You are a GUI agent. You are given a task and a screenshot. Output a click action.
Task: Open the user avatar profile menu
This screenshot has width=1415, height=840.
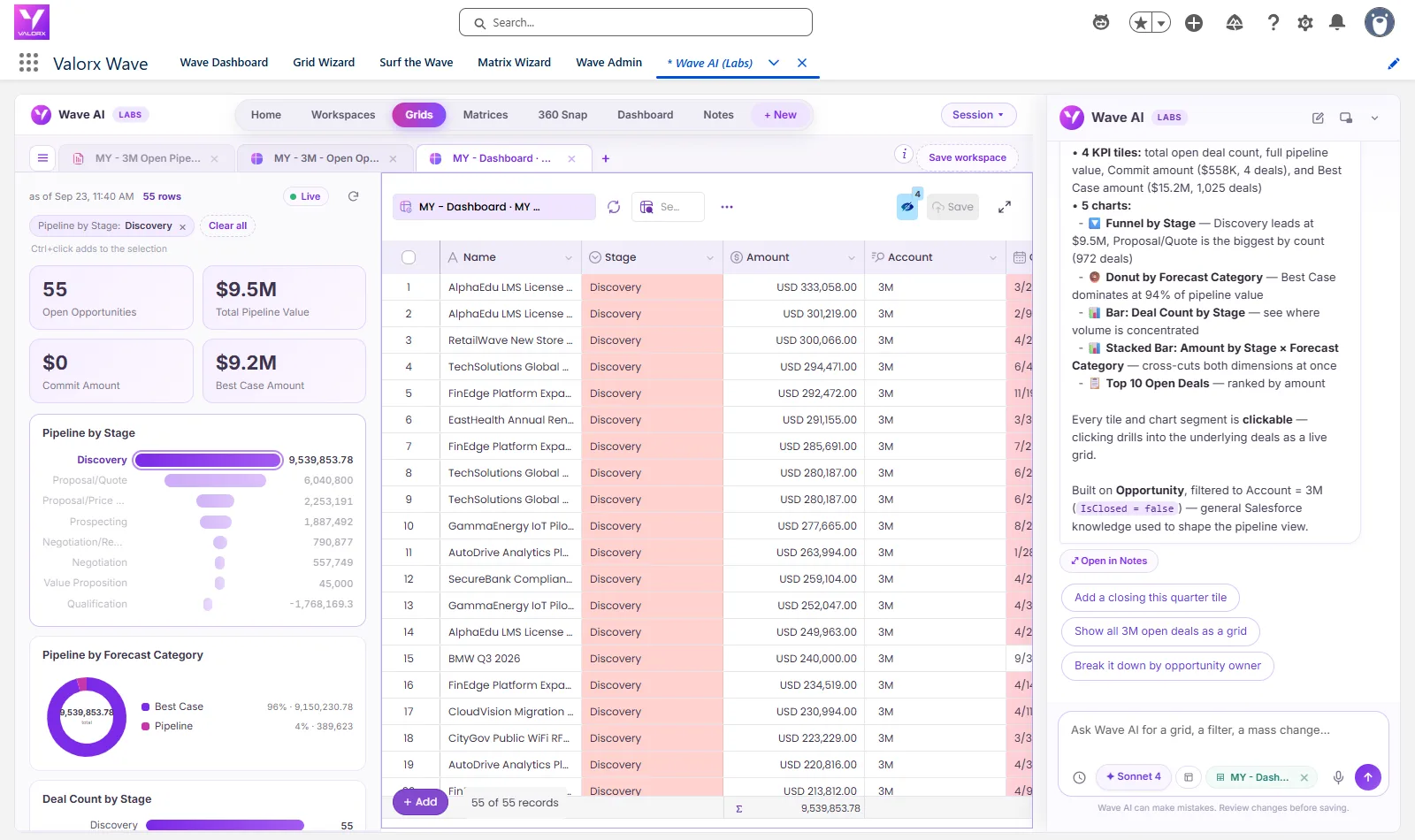click(1380, 22)
